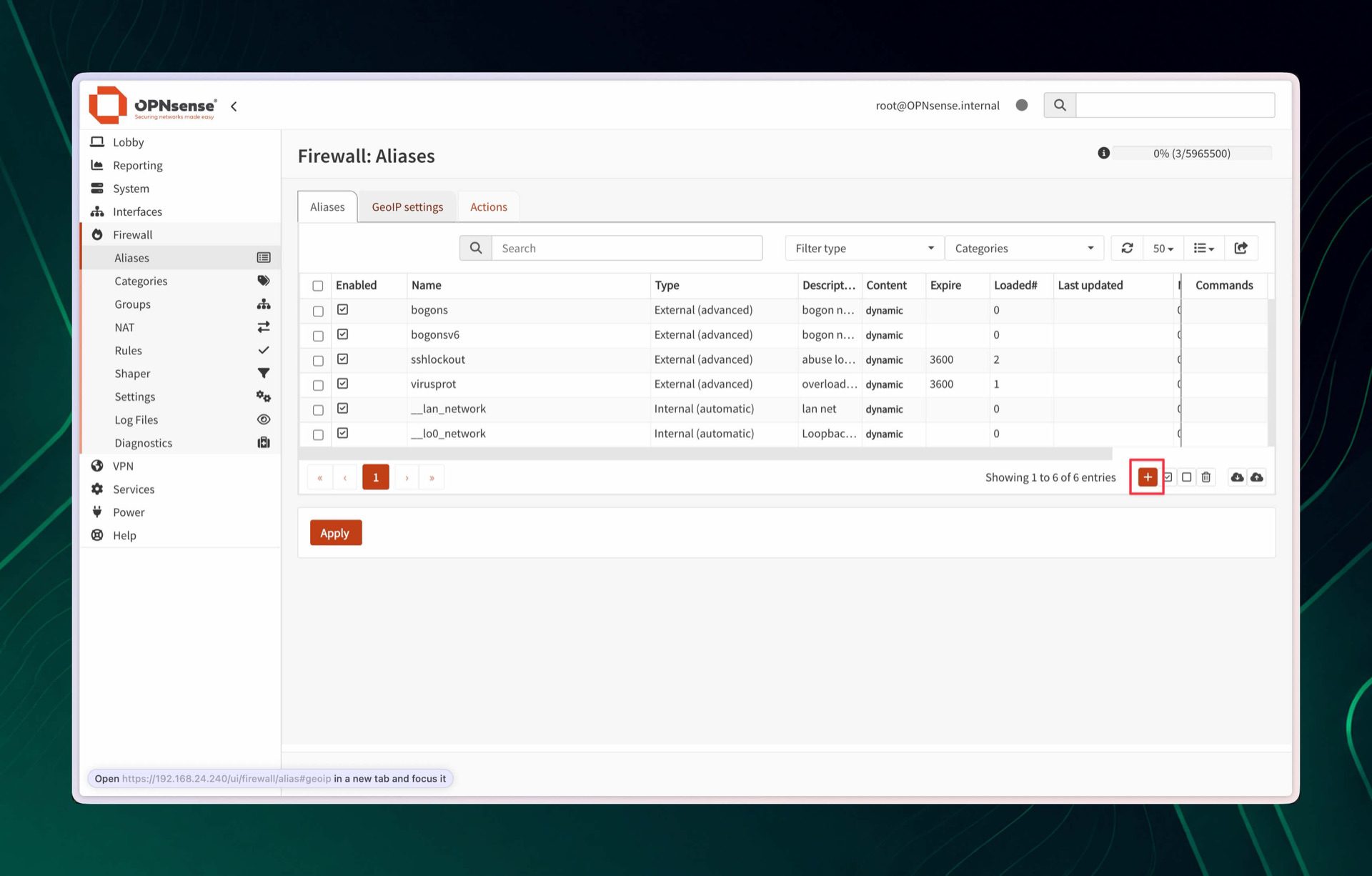Viewport: 1372px width, 876px height.
Task: Click the top-right search magnifier icon
Action: (x=1060, y=105)
